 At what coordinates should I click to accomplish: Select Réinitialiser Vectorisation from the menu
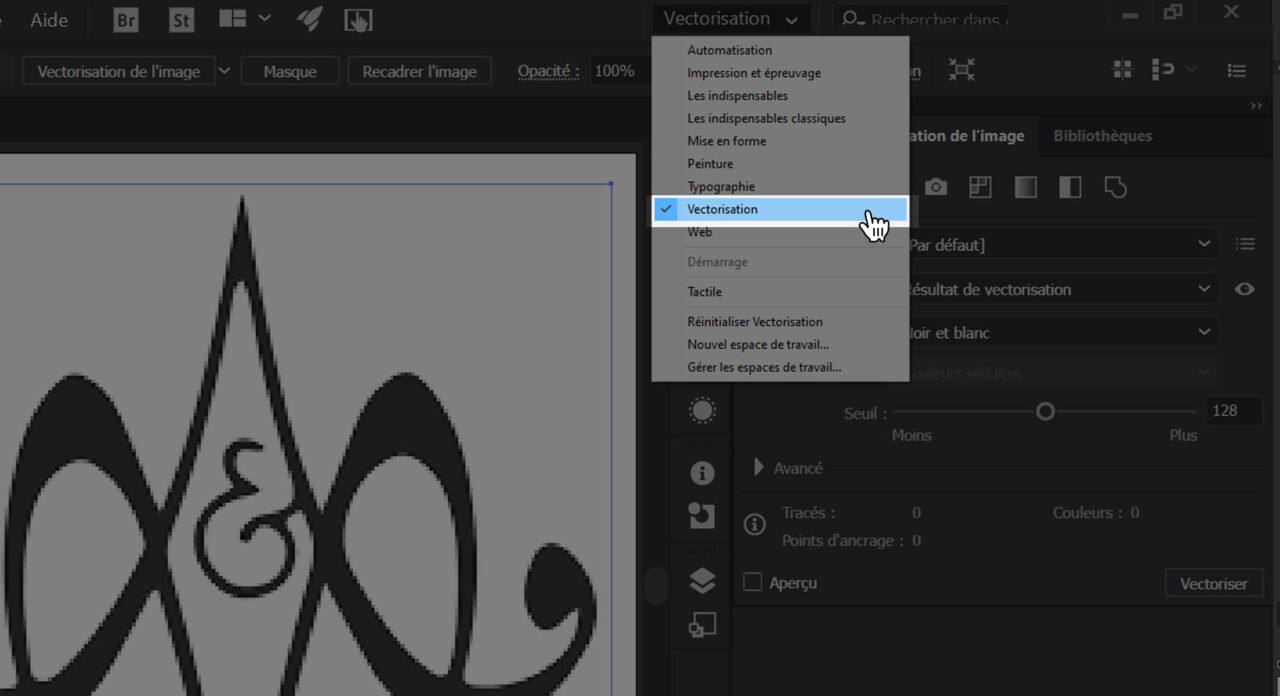click(x=753, y=321)
